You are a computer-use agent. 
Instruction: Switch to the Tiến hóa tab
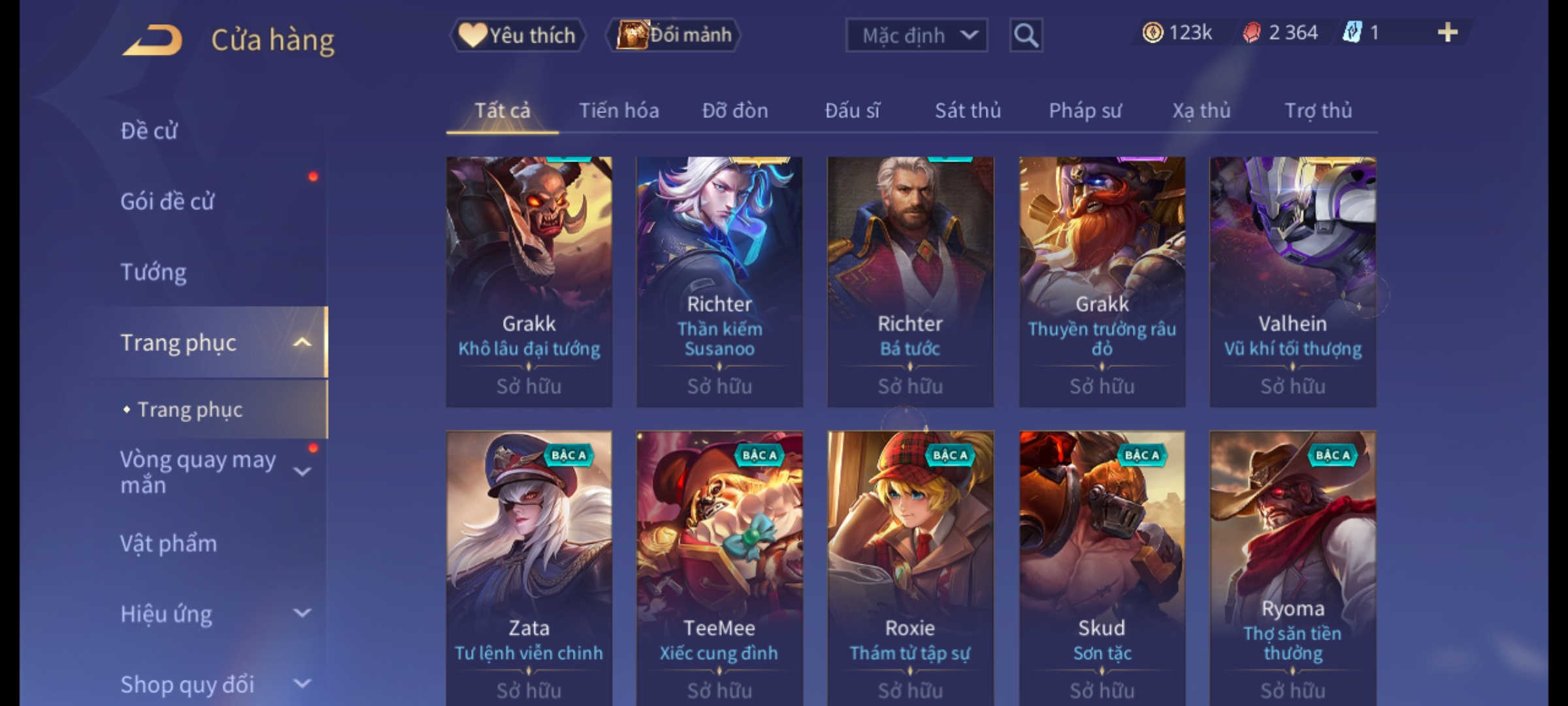(619, 110)
